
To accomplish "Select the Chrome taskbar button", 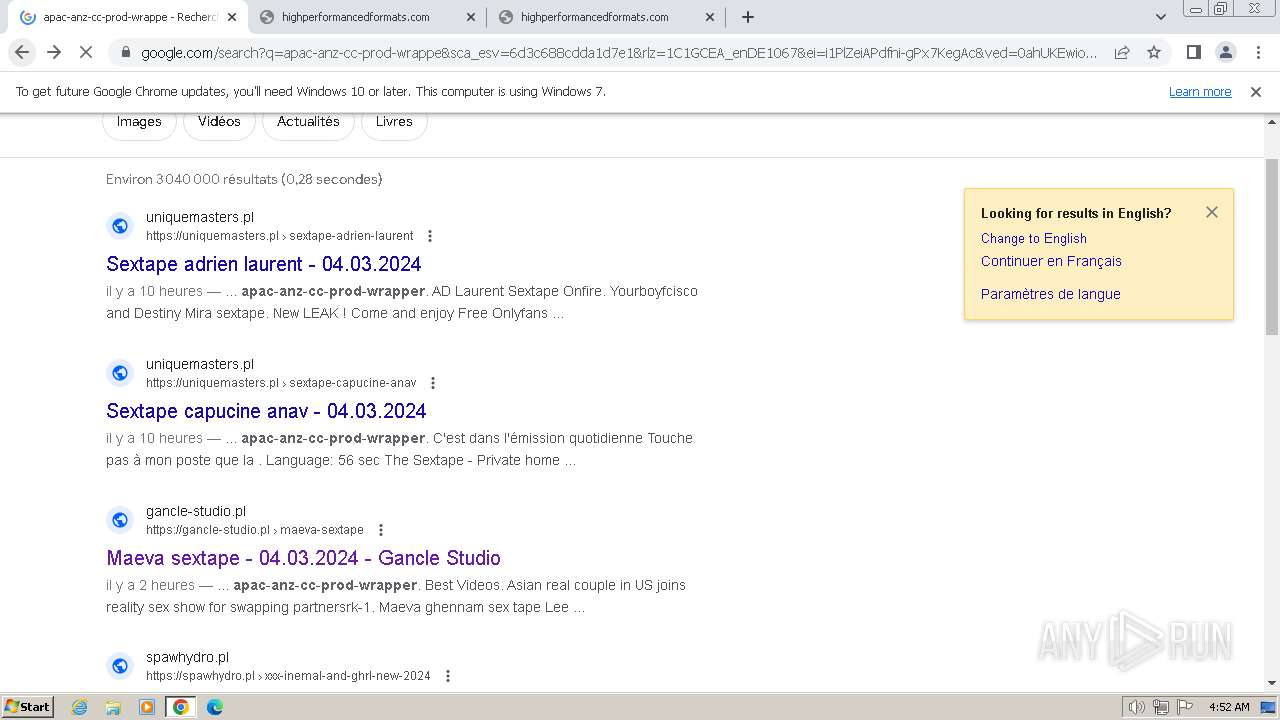I will point(180,707).
